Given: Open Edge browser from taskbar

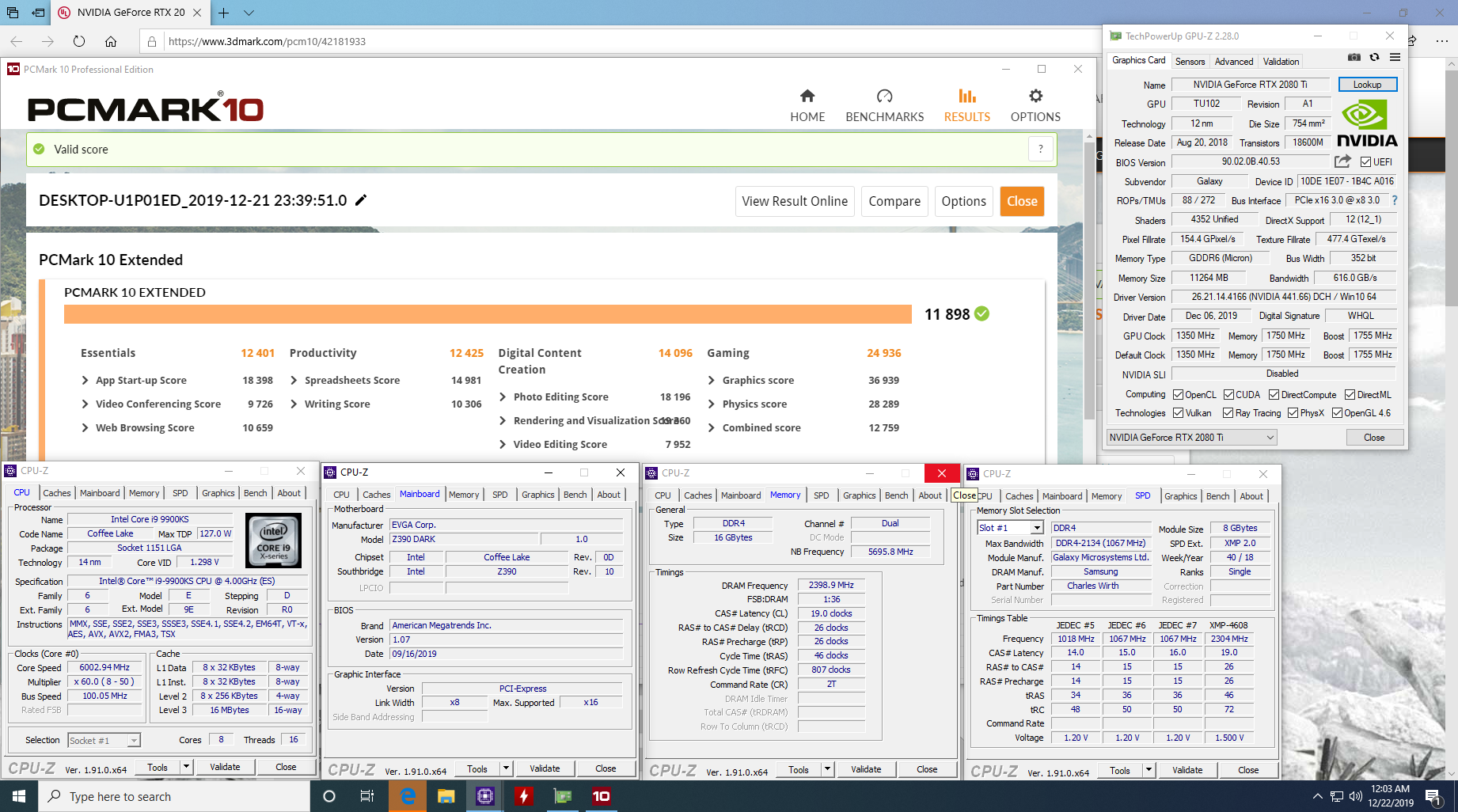Looking at the screenshot, I should click(408, 796).
